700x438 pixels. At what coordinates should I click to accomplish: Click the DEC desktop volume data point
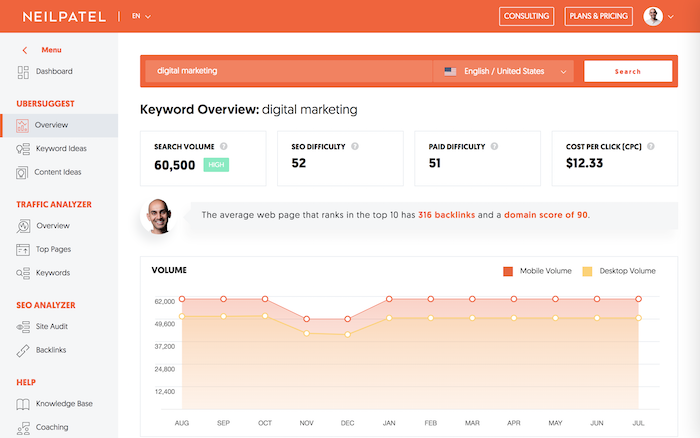click(x=348, y=334)
